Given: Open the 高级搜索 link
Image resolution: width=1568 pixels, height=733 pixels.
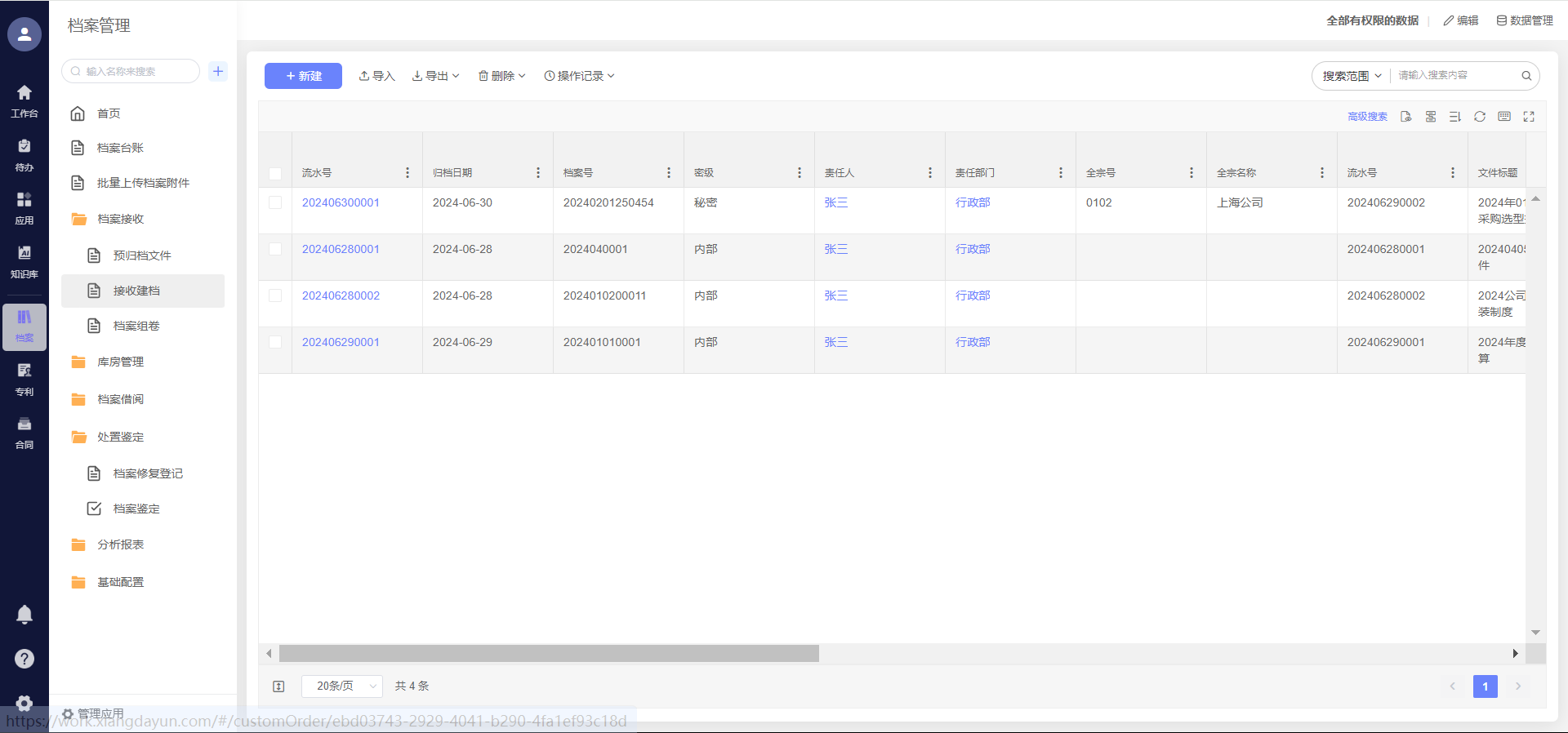Looking at the screenshot, I should tap(1367, 117).
